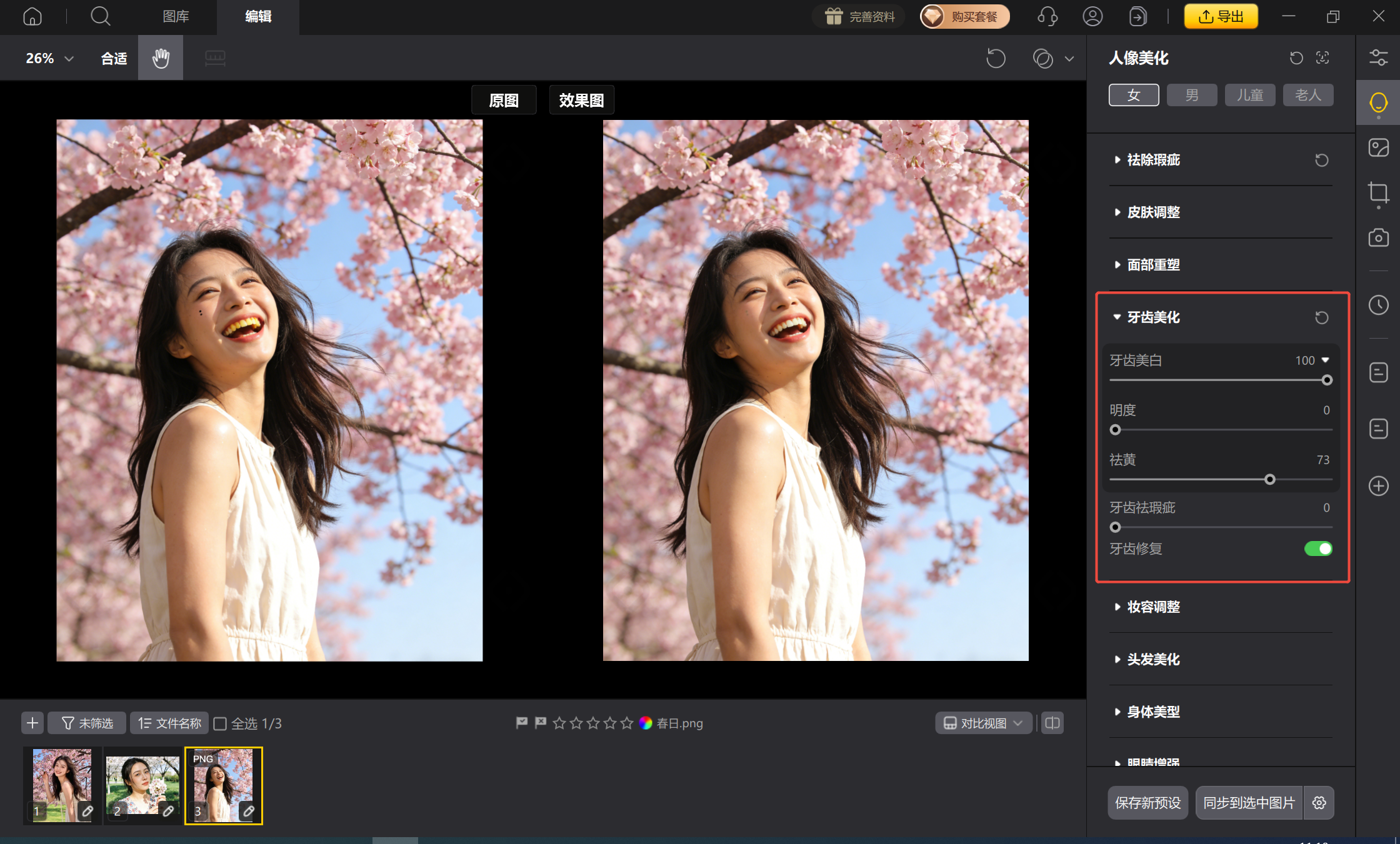Reset the 牙齿美化 section settings

click(x=1321, y=317)
